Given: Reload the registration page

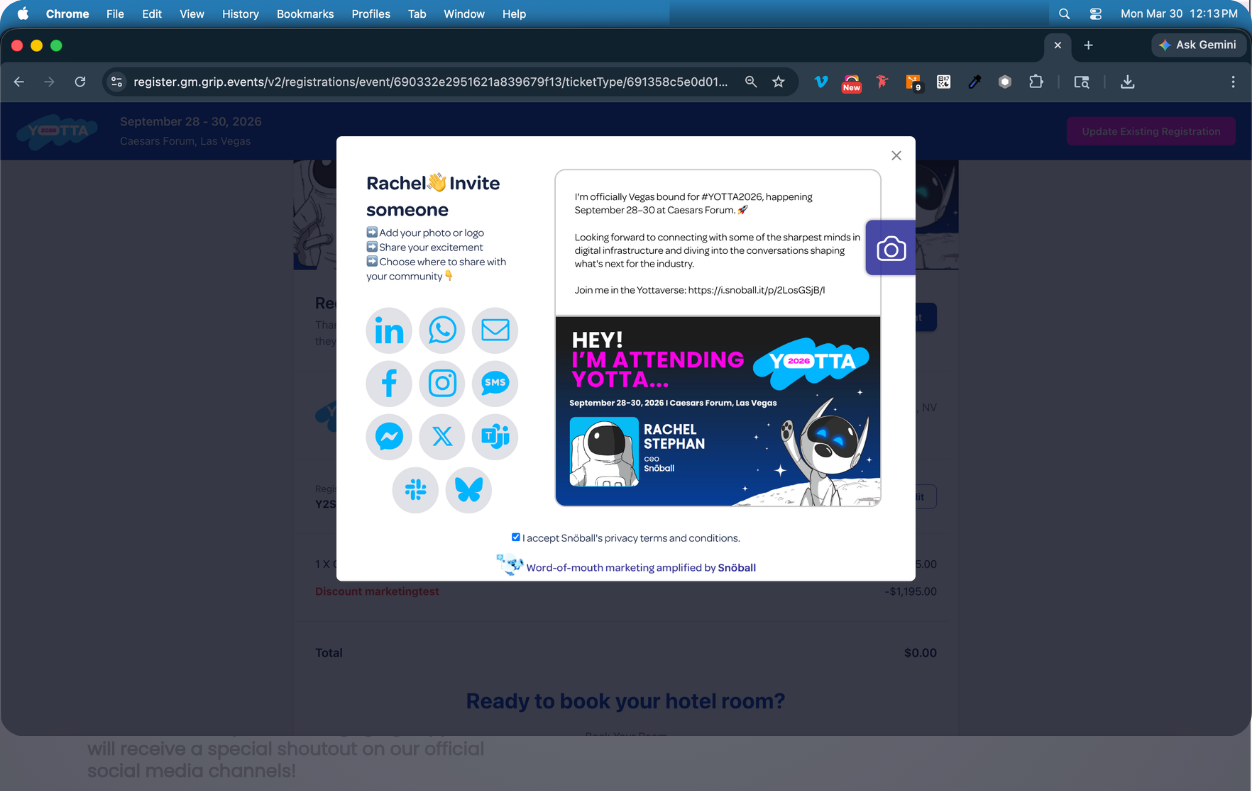Looking at the screenshot, I should [x=80, y=82].
